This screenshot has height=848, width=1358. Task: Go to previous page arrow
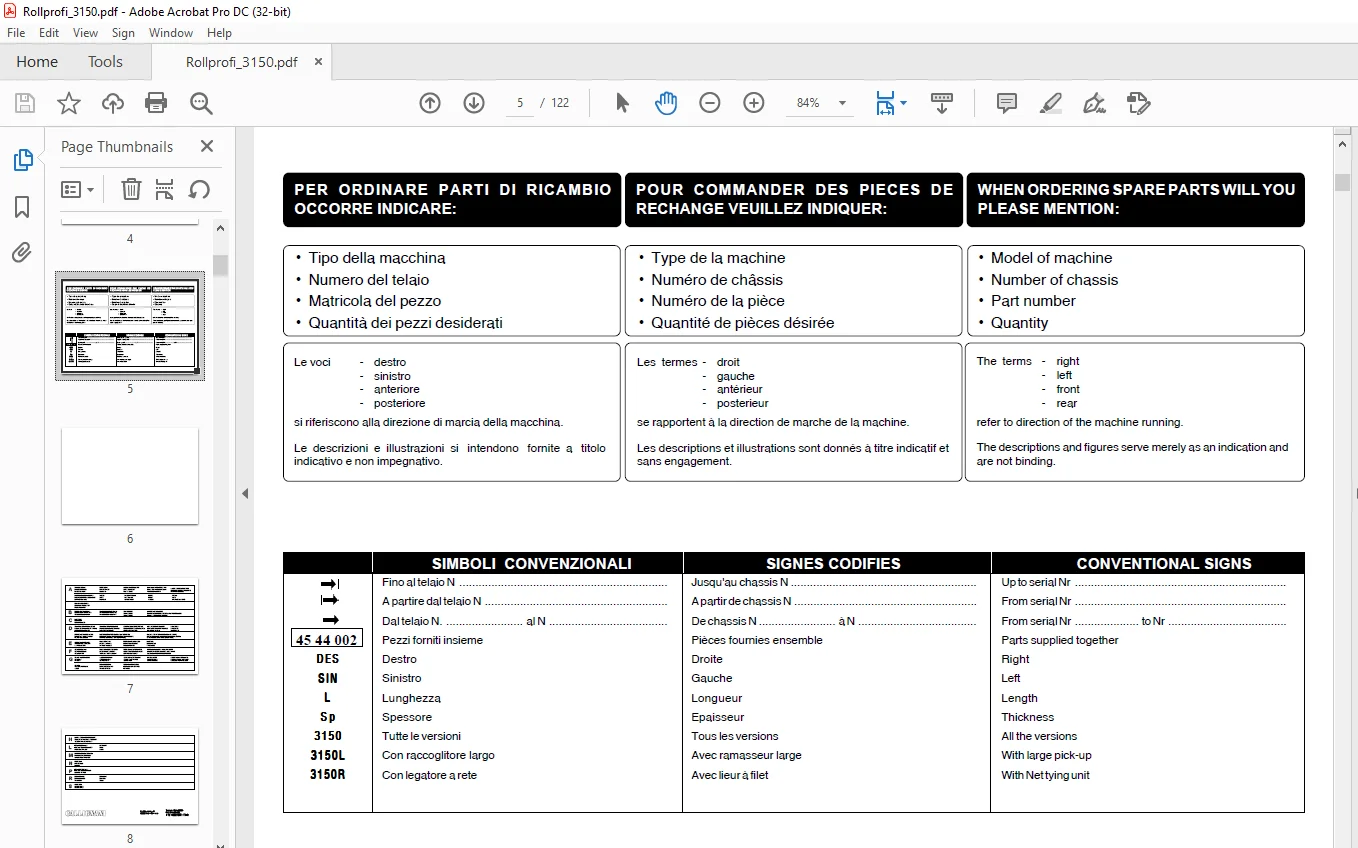coord(430,103)
